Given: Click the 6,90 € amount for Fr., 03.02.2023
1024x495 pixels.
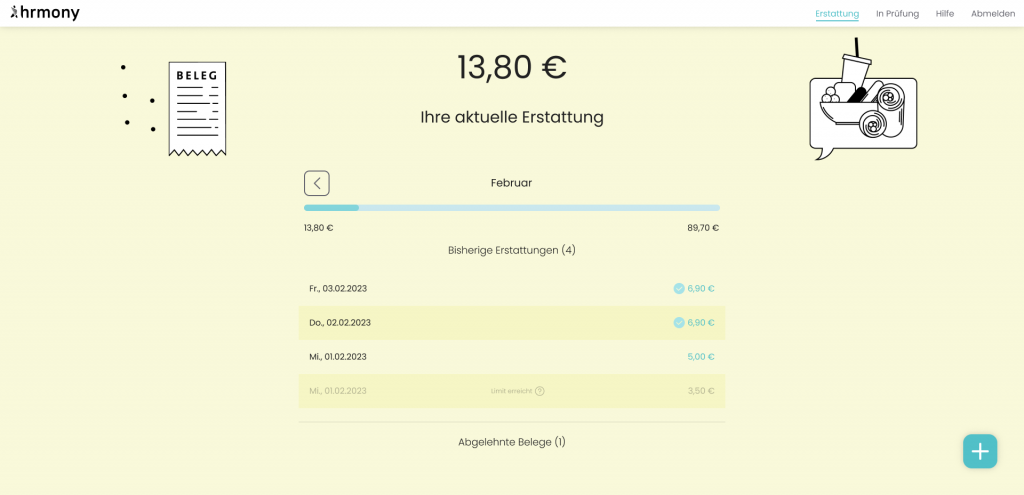Looking at the screenshot, I should (x=701, y=289).
